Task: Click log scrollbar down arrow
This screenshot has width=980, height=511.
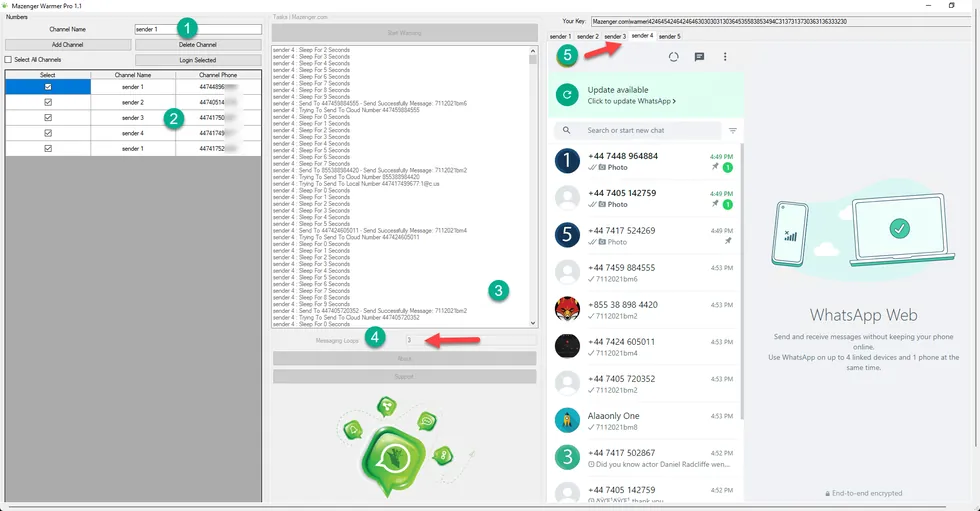Action: (x=533, y=323)
